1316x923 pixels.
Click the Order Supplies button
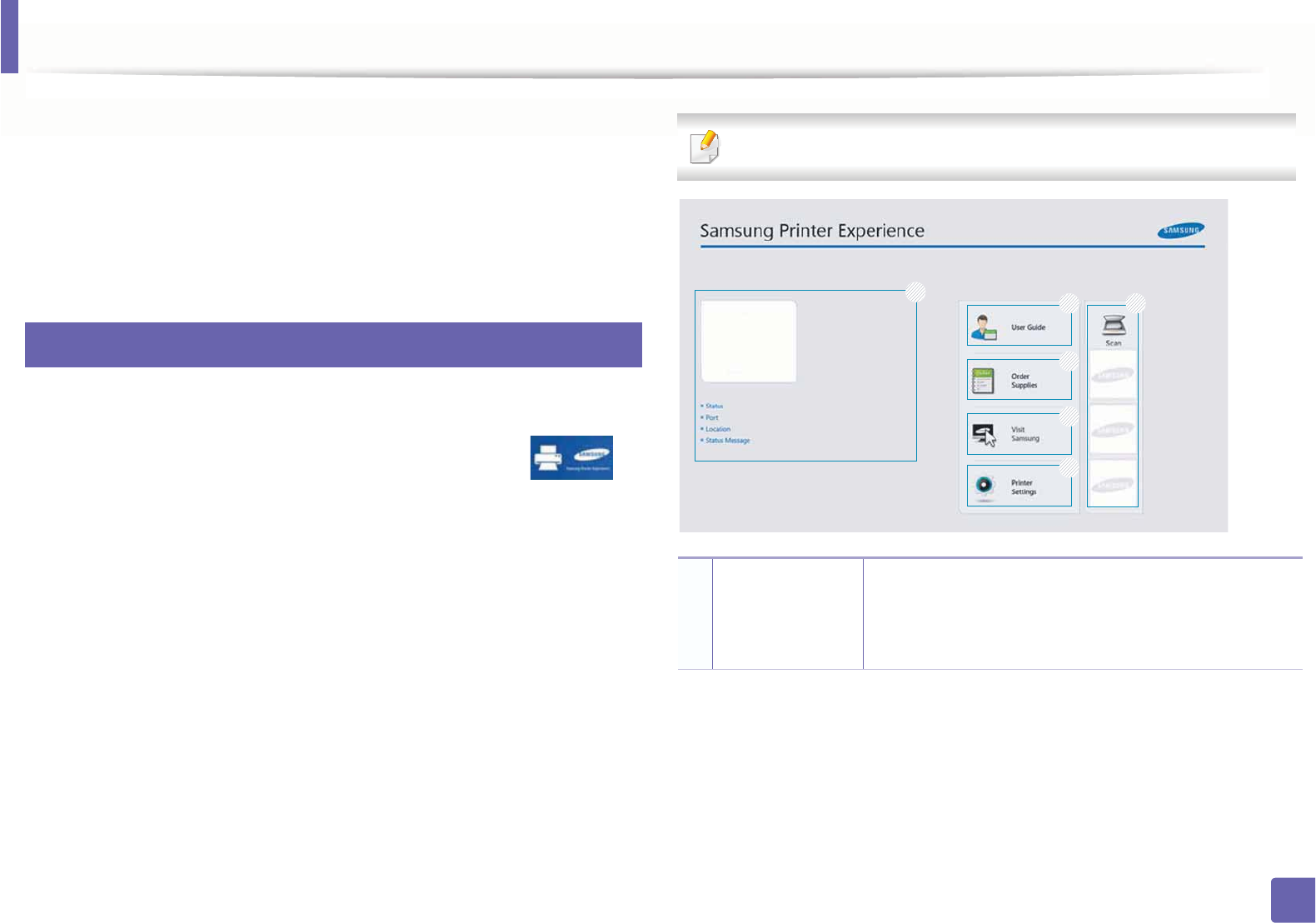tap(1019, 380)
